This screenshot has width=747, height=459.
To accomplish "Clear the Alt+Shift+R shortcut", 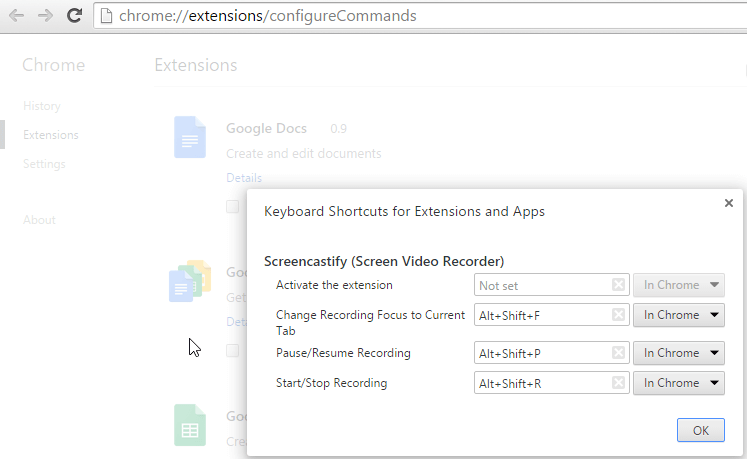I will point(618,383).
